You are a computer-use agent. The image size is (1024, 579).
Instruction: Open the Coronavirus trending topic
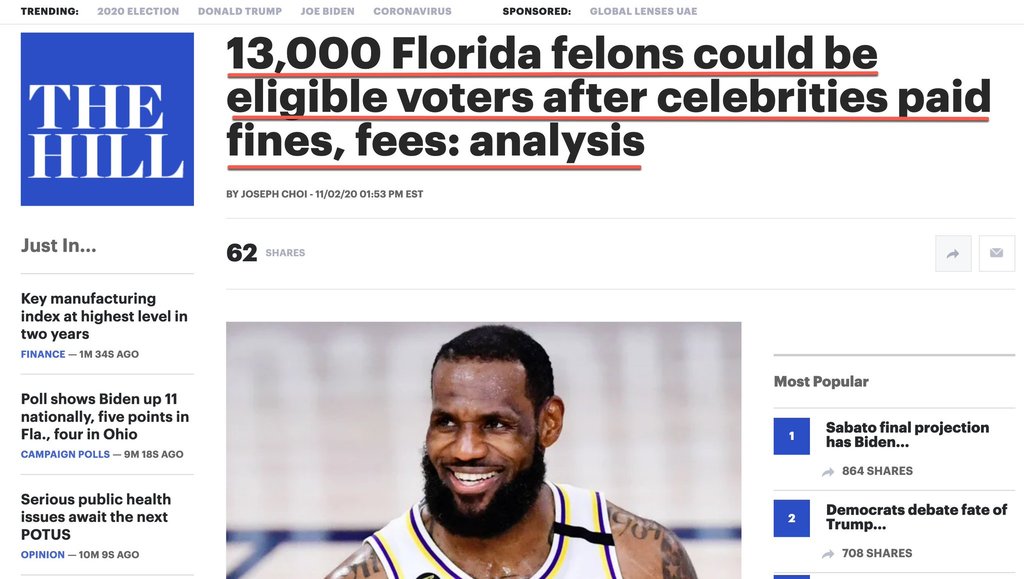click(412, 11)
